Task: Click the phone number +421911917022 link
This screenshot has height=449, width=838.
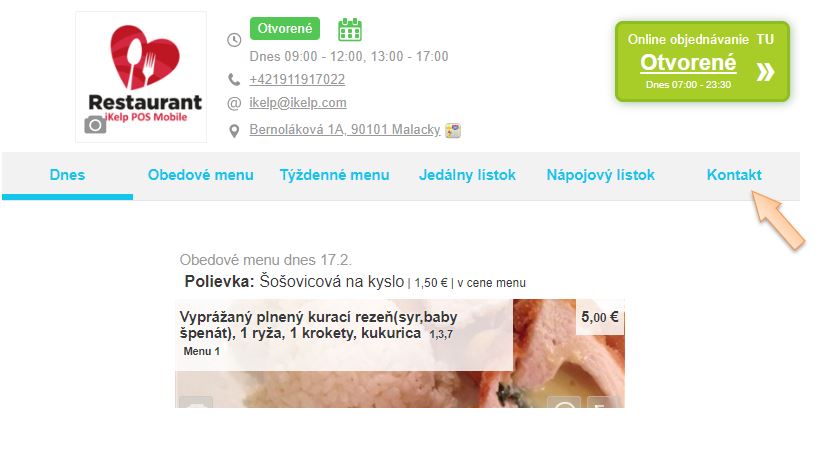Action: click(297, 80)
